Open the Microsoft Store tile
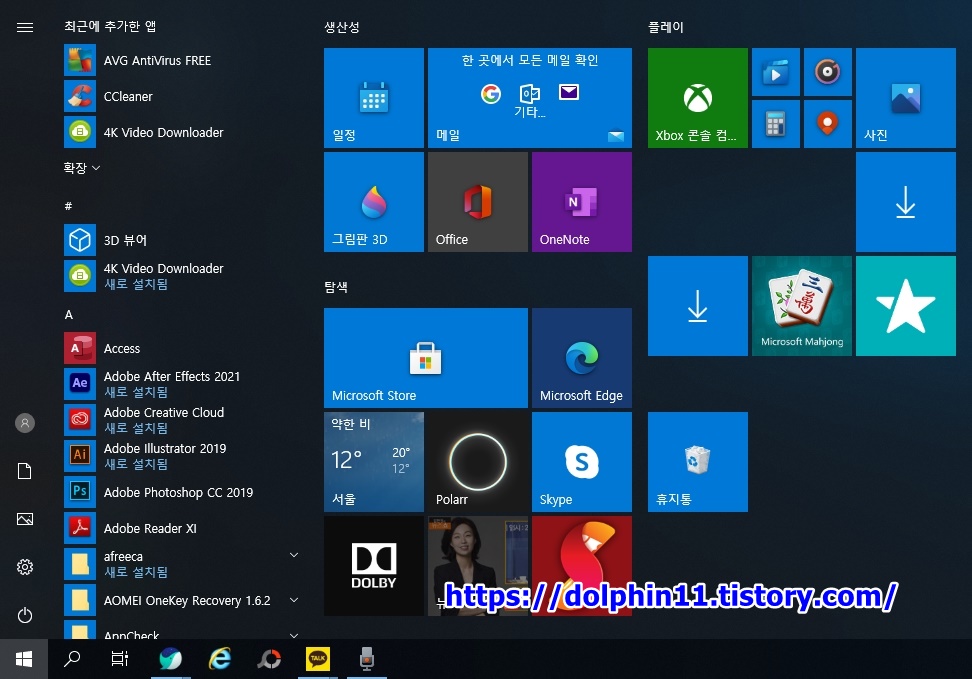Image resolution: width=972 pixels, height=679 pixels. tap(426, 358)
